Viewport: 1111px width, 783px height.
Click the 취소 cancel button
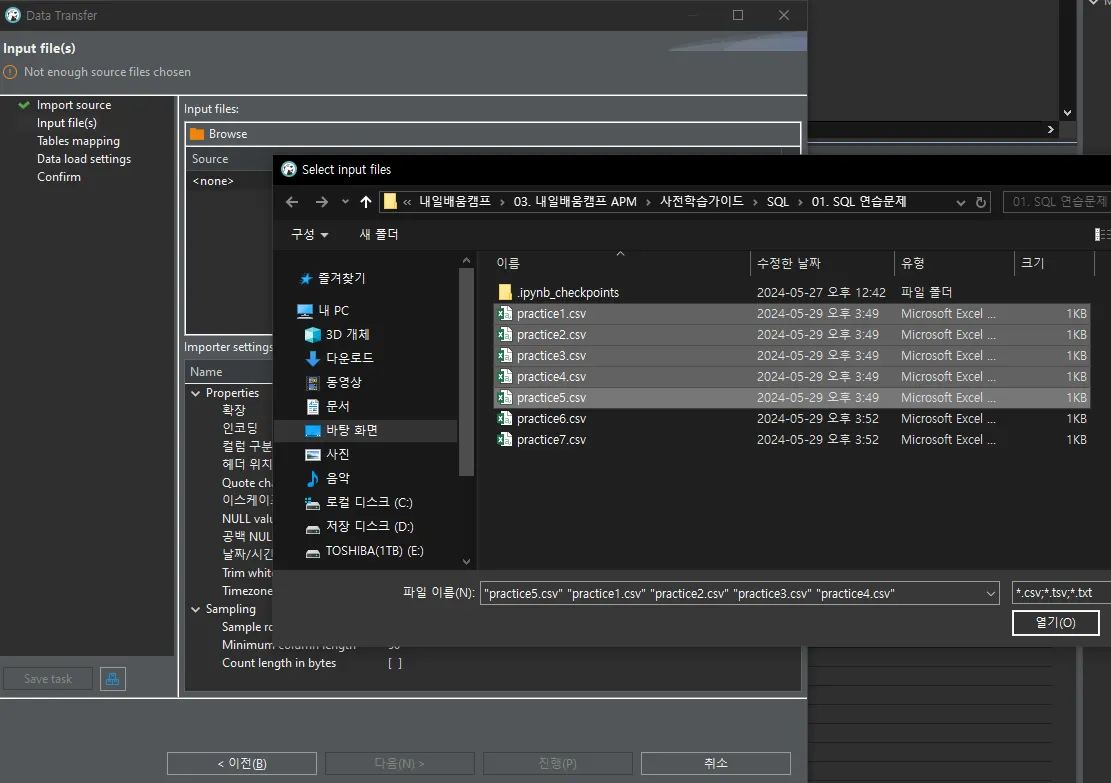click(x=715, y=763)
